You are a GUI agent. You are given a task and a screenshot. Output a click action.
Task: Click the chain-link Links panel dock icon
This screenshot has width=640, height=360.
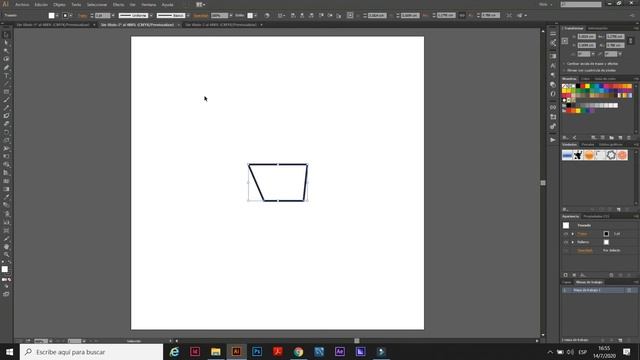tap(553, 107)
